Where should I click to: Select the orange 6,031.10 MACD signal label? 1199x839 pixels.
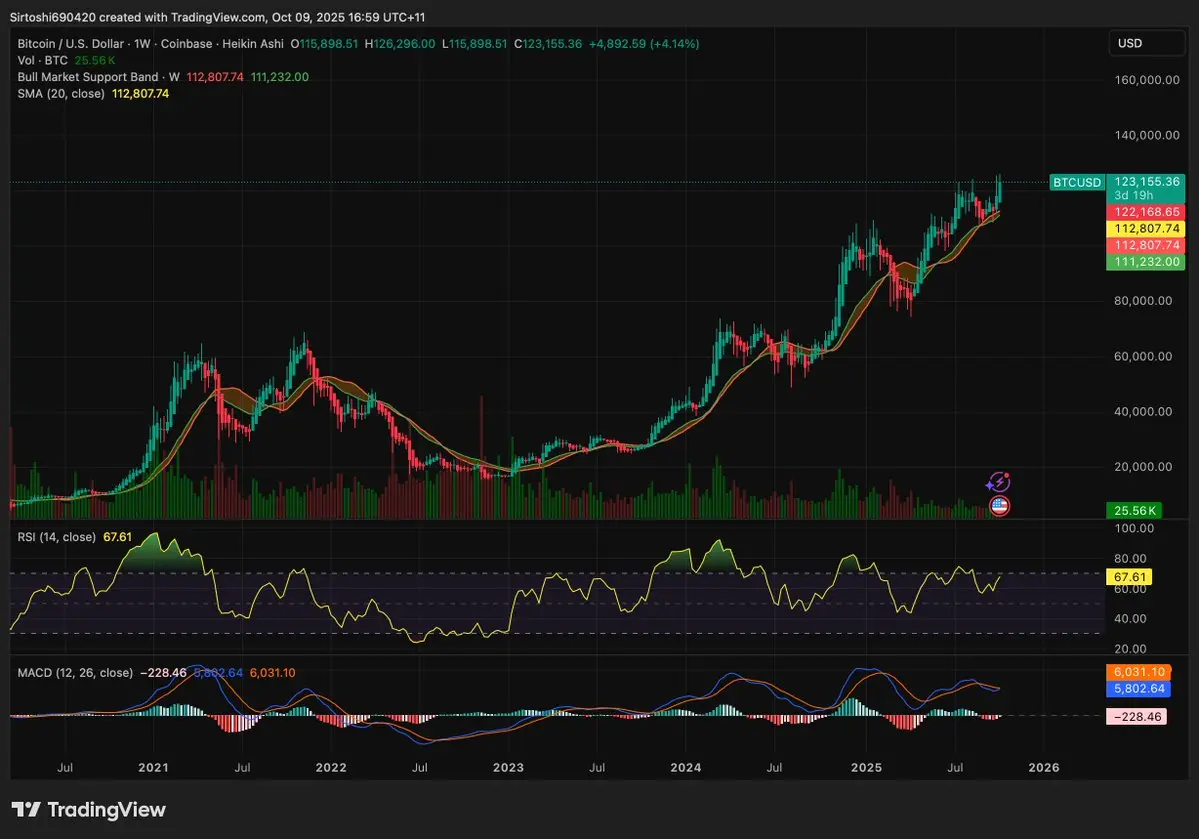click(x=1139, y=672)
